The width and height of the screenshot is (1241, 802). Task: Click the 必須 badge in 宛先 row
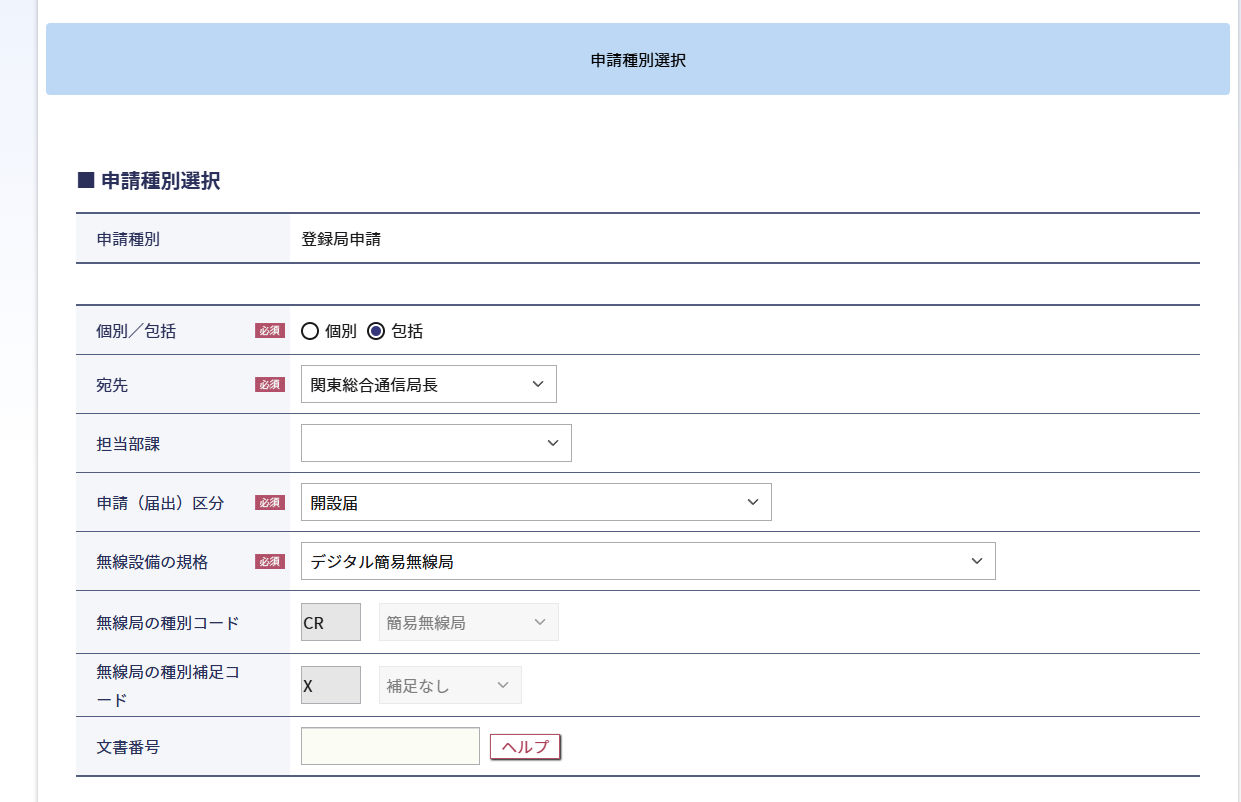pyautogui.click(x=270, y=385)
